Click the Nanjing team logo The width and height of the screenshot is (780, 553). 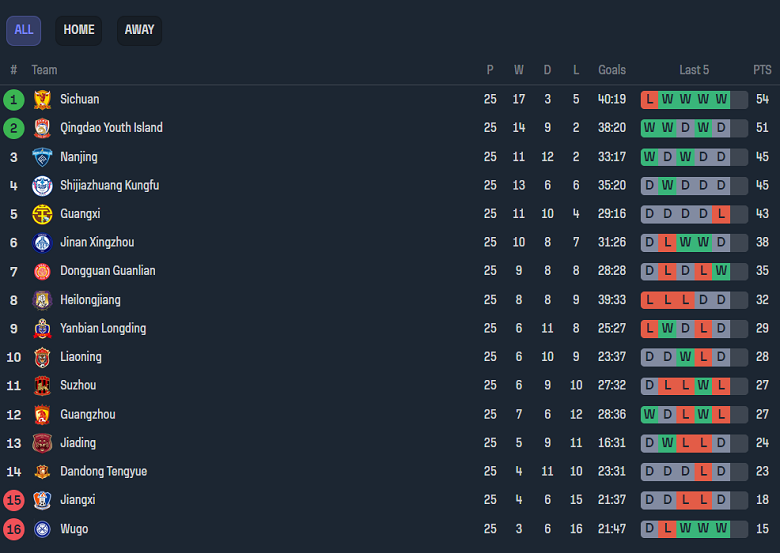41,157
